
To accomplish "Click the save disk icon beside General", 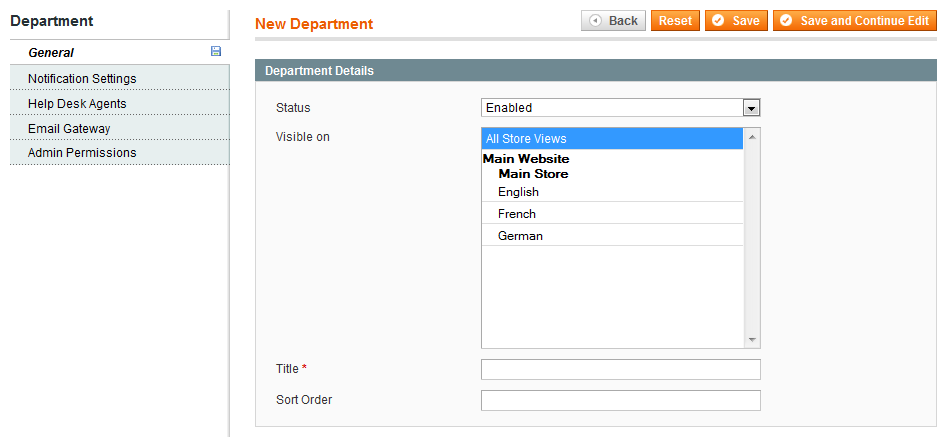I will (216, 52).
